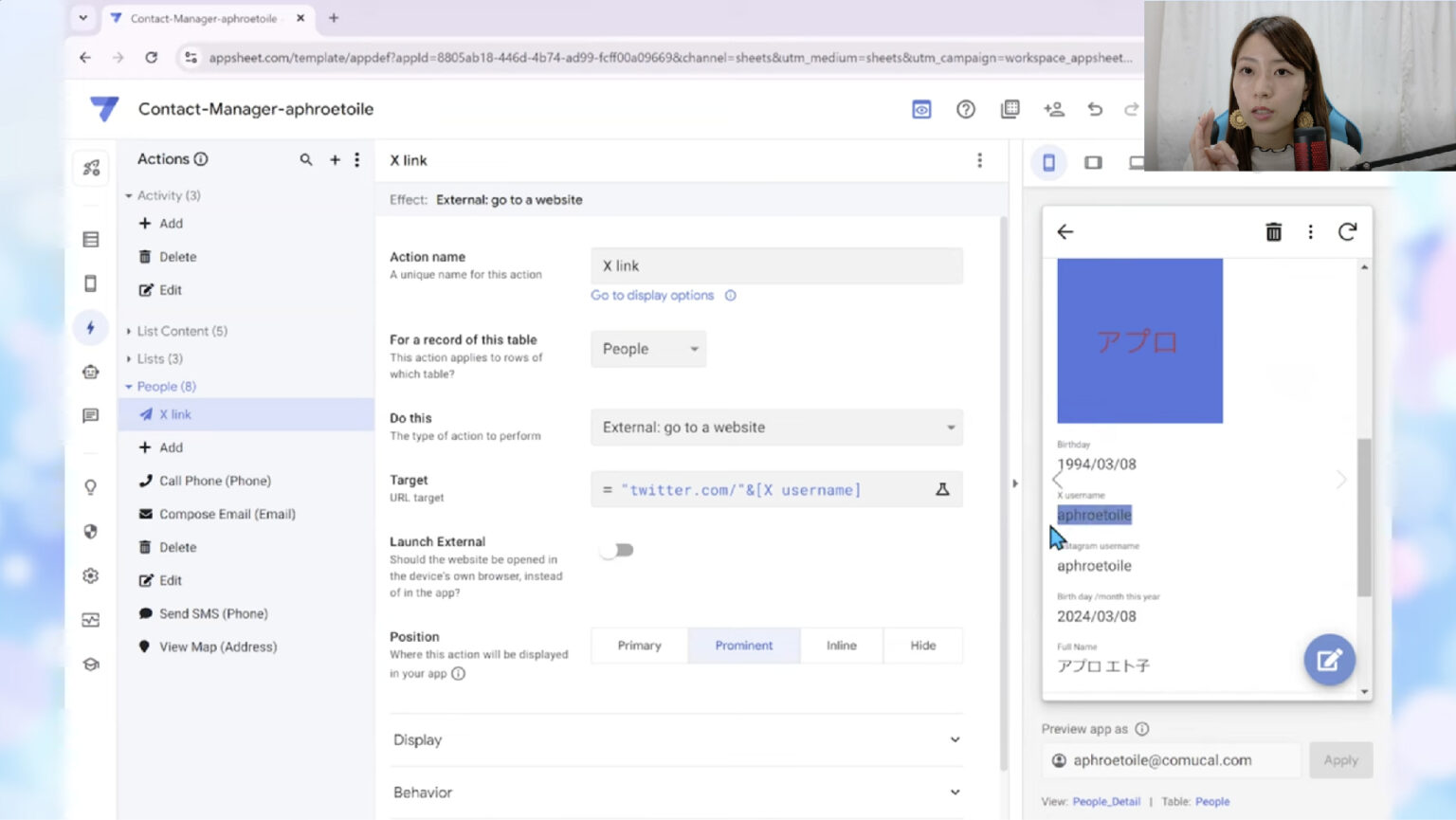Click the Undo arrow icon
This screenshot has height=820, width=1456.
point(1095,109)
